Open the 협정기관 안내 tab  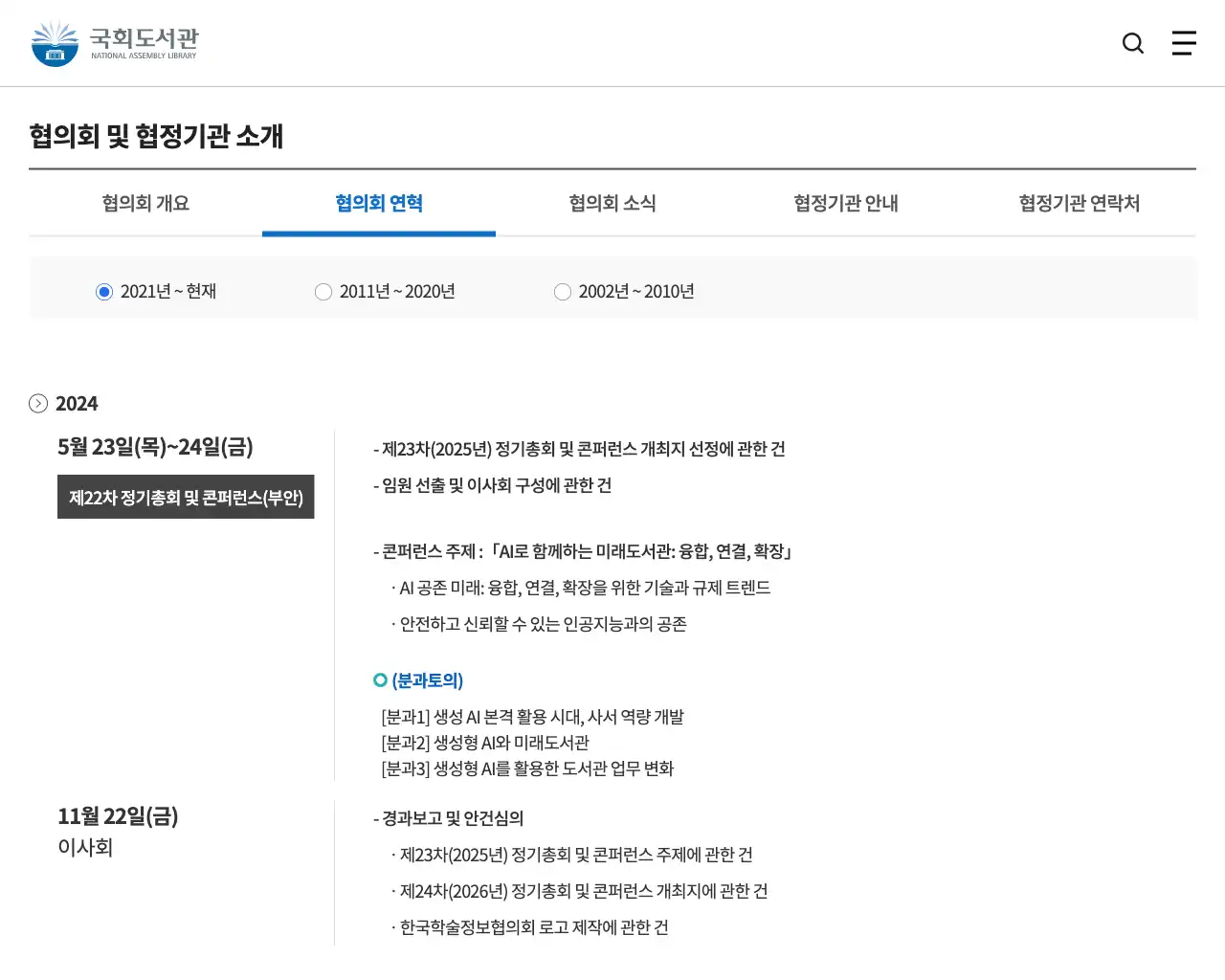pos(845,203)
